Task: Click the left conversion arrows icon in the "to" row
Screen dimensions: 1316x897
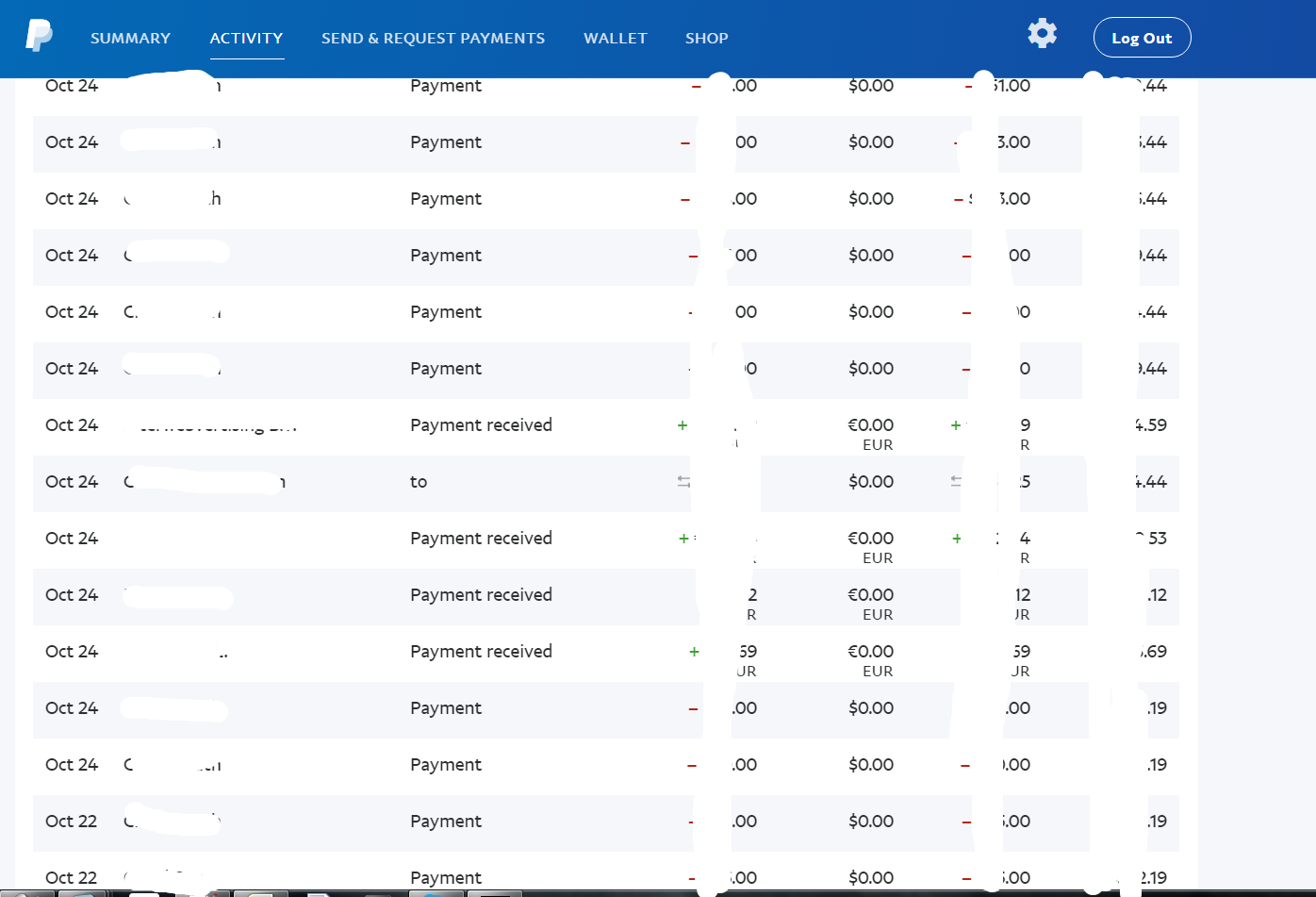Action: 683,481
